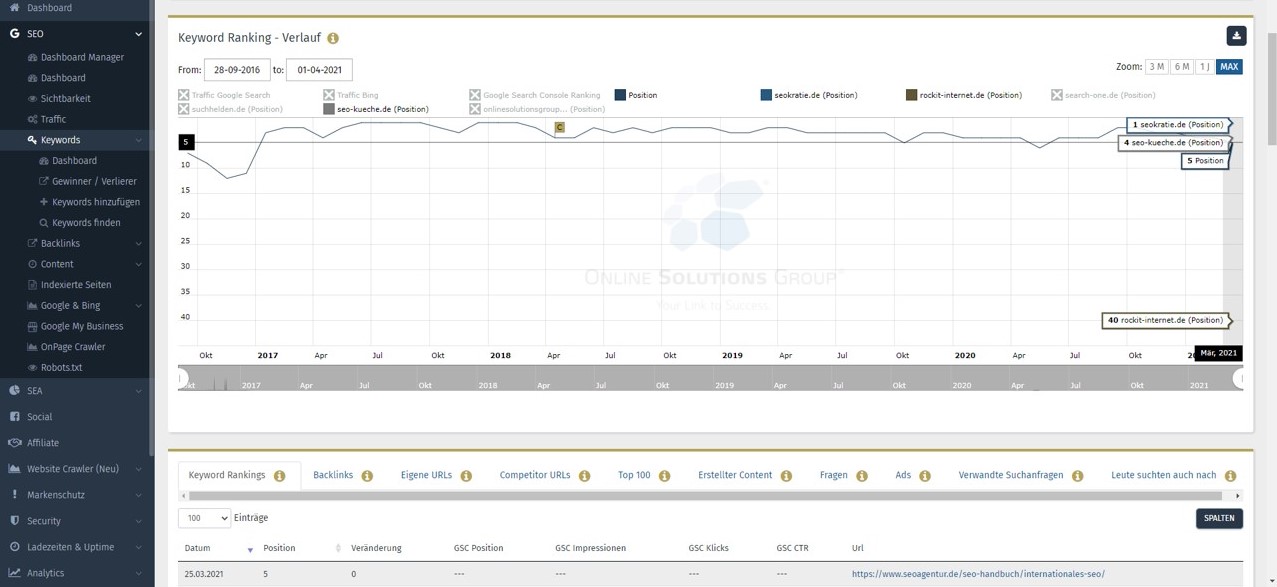Set chart zoom to 1 J
The image size is (1277, 587).
coord(1204,67)
